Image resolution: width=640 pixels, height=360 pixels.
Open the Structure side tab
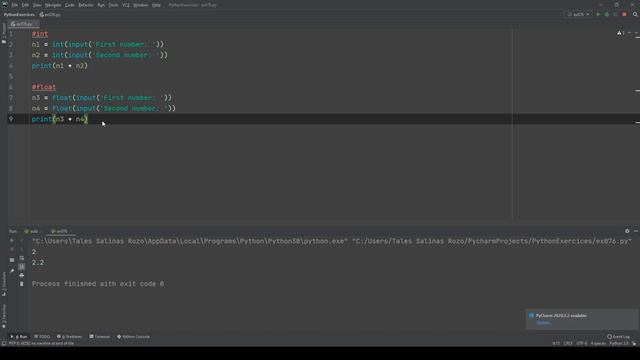pos(4,284)
